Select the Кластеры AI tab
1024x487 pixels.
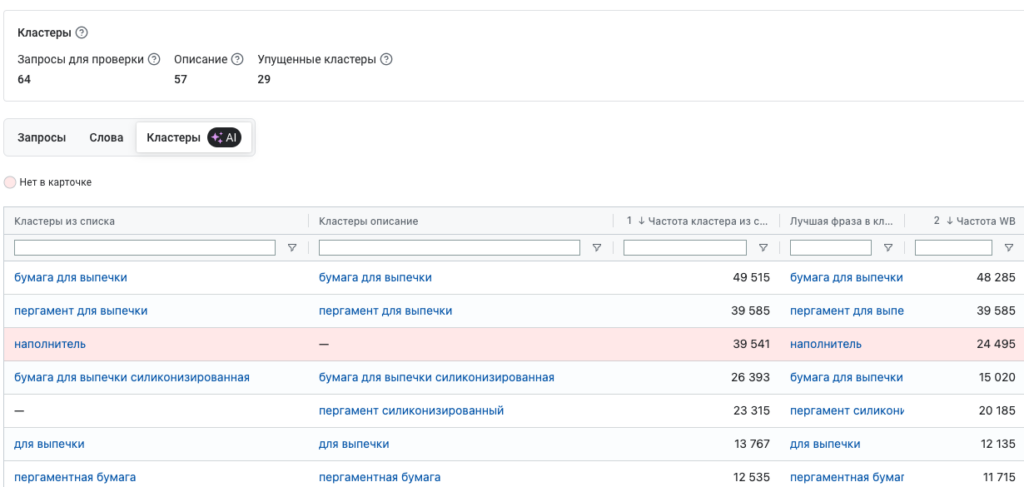tap(192, 138)
